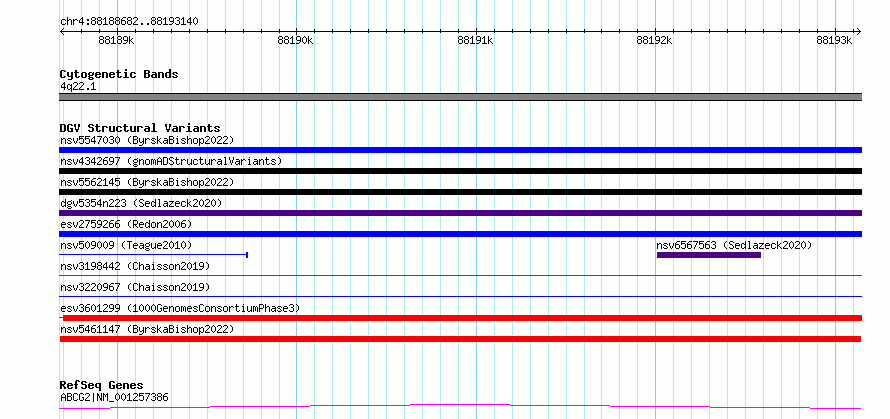The image size is (890, 419).
Task: Click the short blue nsv509009 variant line
Action: tap(153, 255)
